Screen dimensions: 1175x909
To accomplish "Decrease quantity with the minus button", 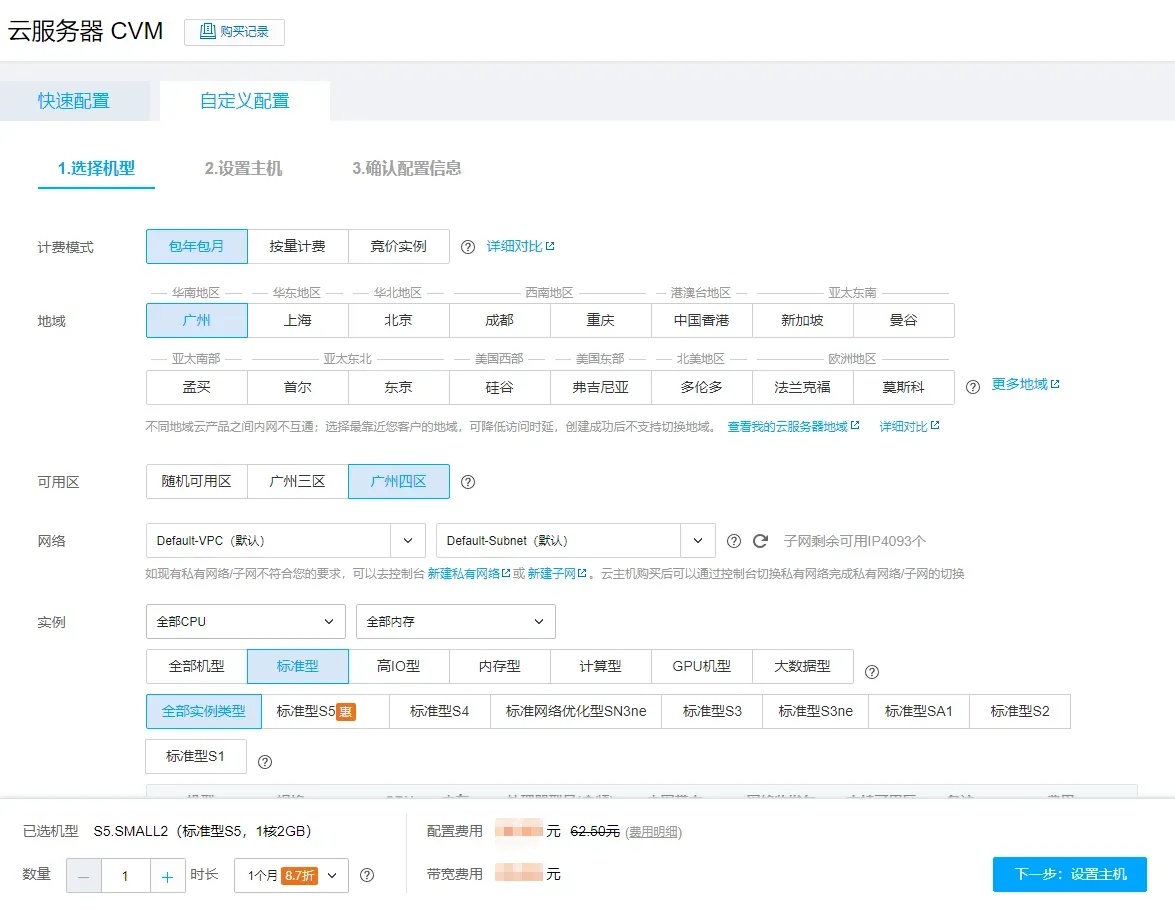I will click(83, 876).
